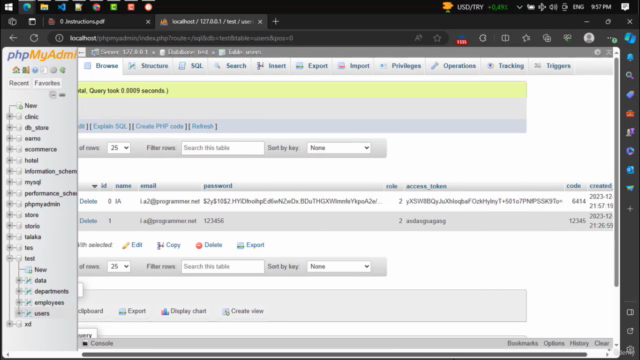Viewport: 640px width, 360px height.
Task: Click browser refresh button
Action: [x=34, y=38]
